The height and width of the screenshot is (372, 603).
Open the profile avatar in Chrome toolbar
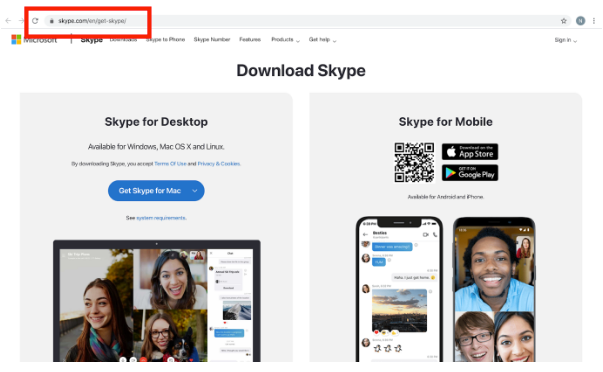pyautogui.click(x=580, y=21)
